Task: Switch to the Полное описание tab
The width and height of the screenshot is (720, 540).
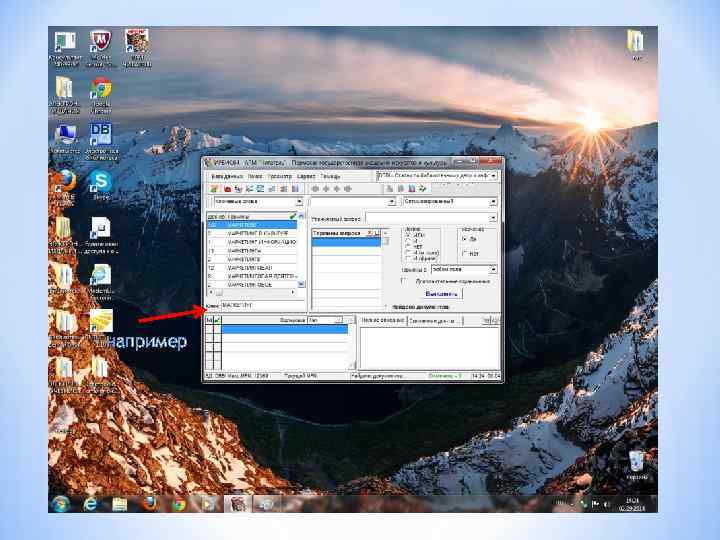Action: coord(383,321)
